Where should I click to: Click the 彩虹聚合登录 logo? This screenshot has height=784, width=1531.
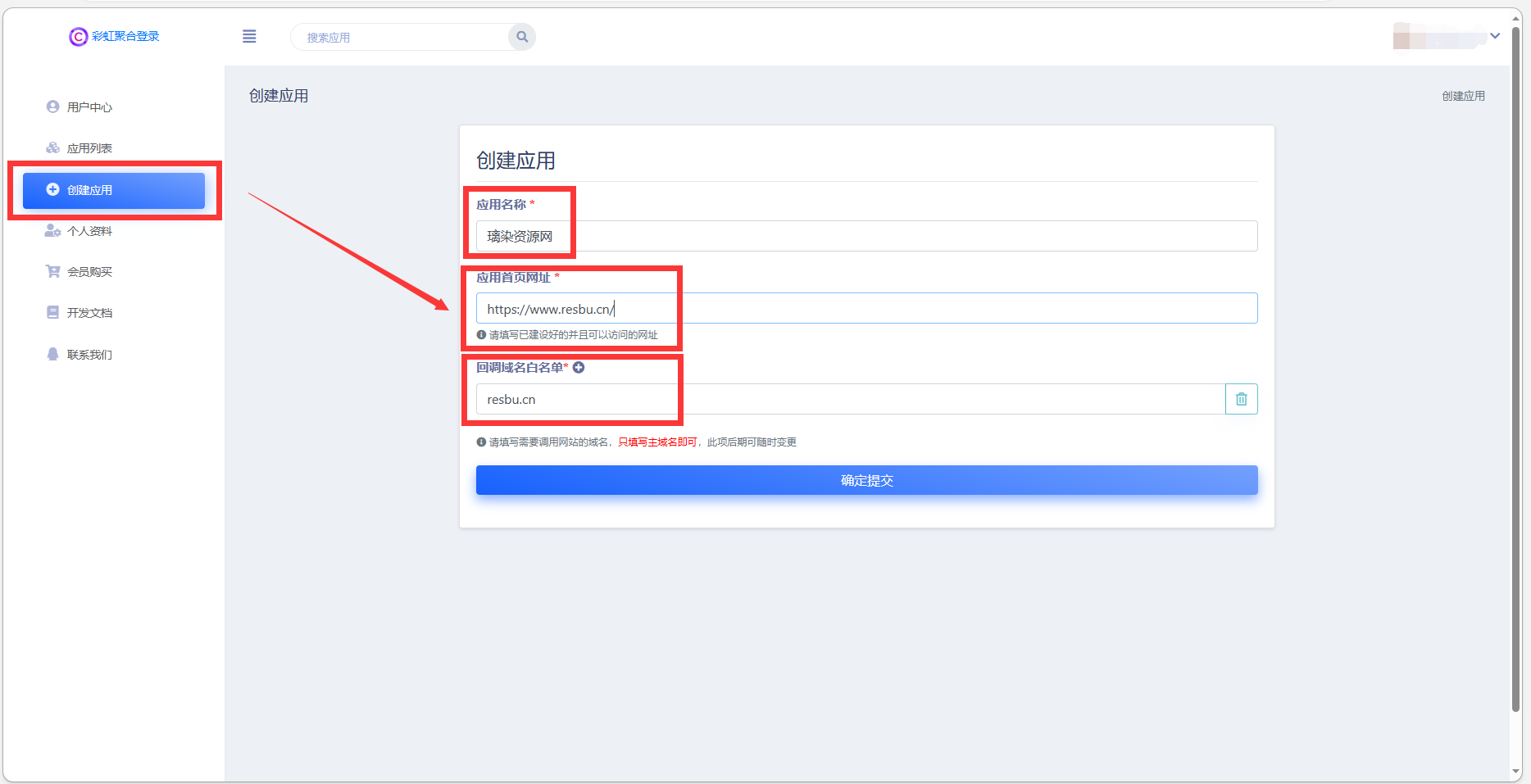pyautogui.click(x=114, y=36)
